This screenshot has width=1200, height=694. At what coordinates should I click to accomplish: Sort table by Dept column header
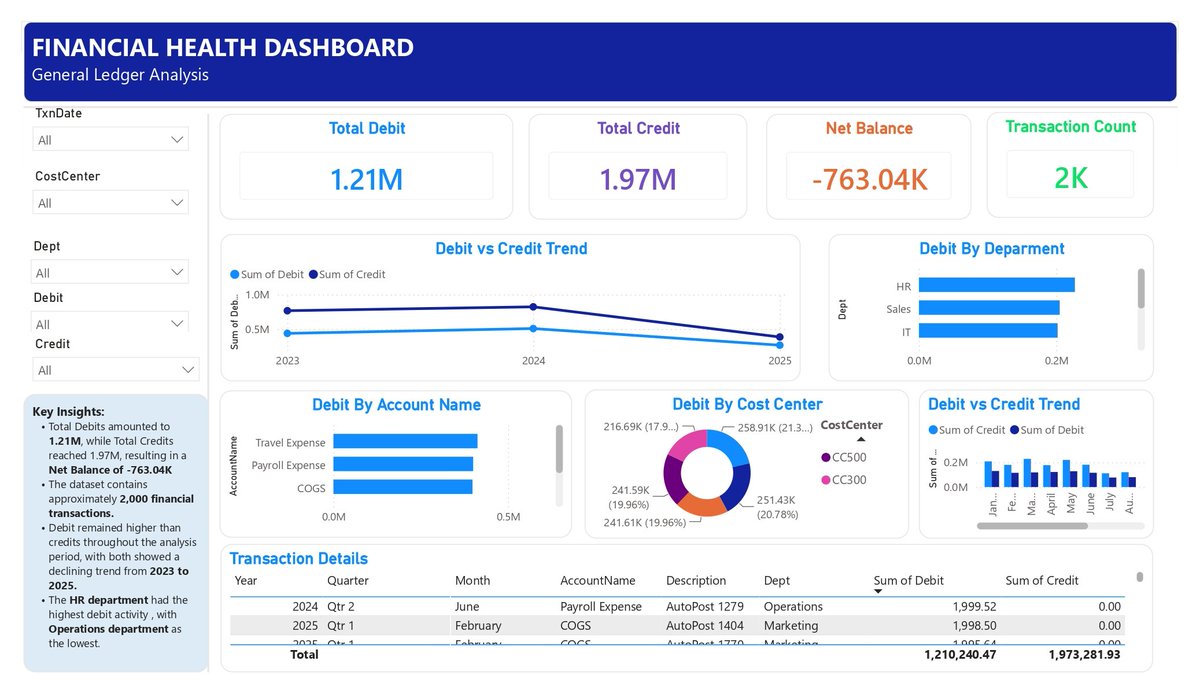(776, 580)
